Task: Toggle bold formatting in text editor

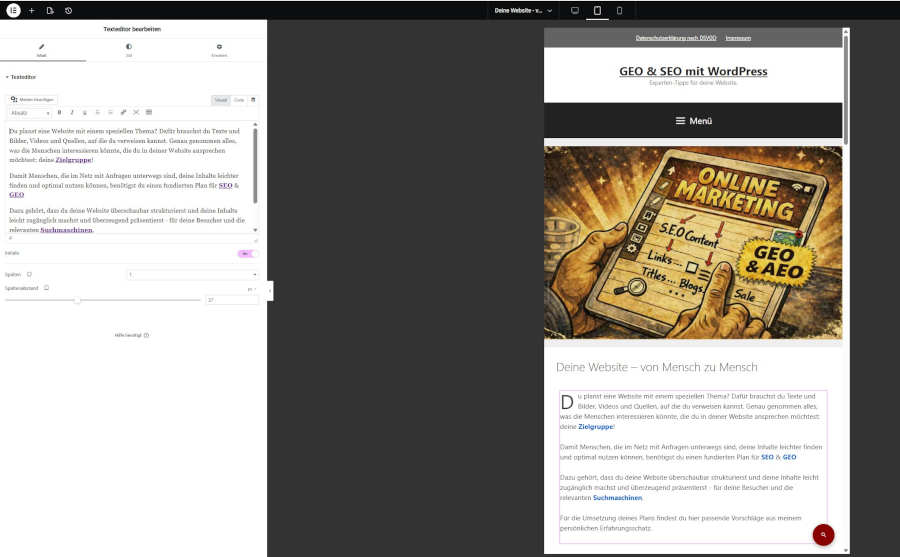Action: [59, 113]
